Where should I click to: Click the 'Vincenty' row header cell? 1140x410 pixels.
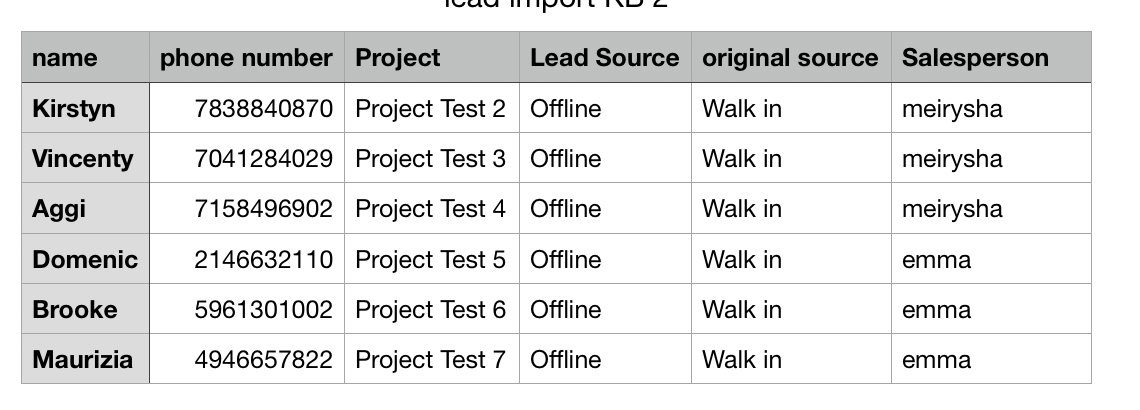(85, 158)
